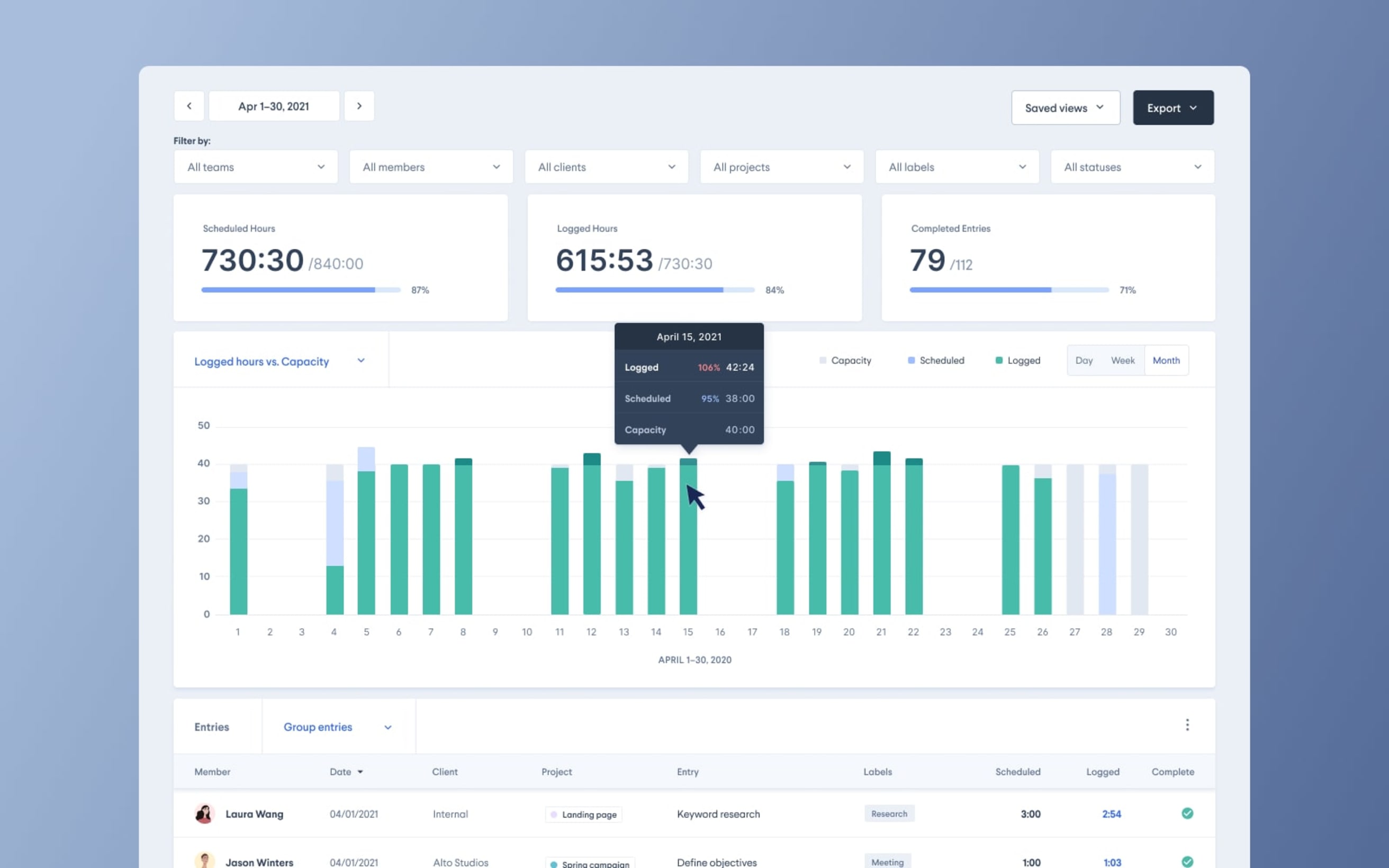Expand the All members filter dropdown
Image resolution: width=1389 pixels, height=868 pixels.
click(430, 166)
